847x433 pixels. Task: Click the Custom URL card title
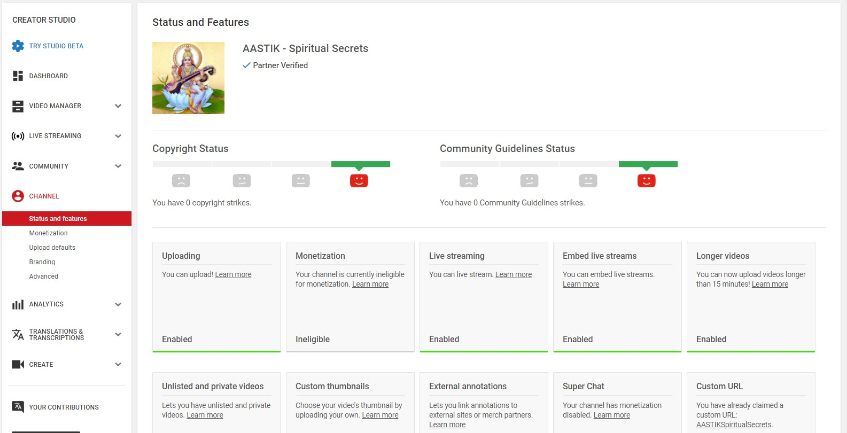[719, 387]
